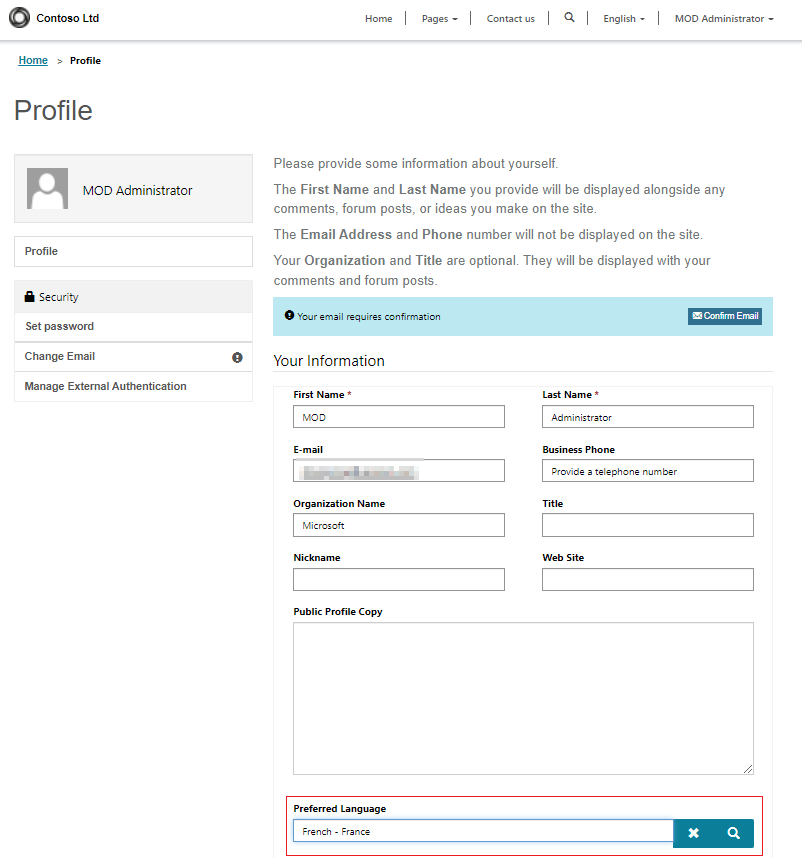This screenshot has width=802, height=858.
Task: Grab the textarea resize handle corner
Action: click(x=748, y=769)
